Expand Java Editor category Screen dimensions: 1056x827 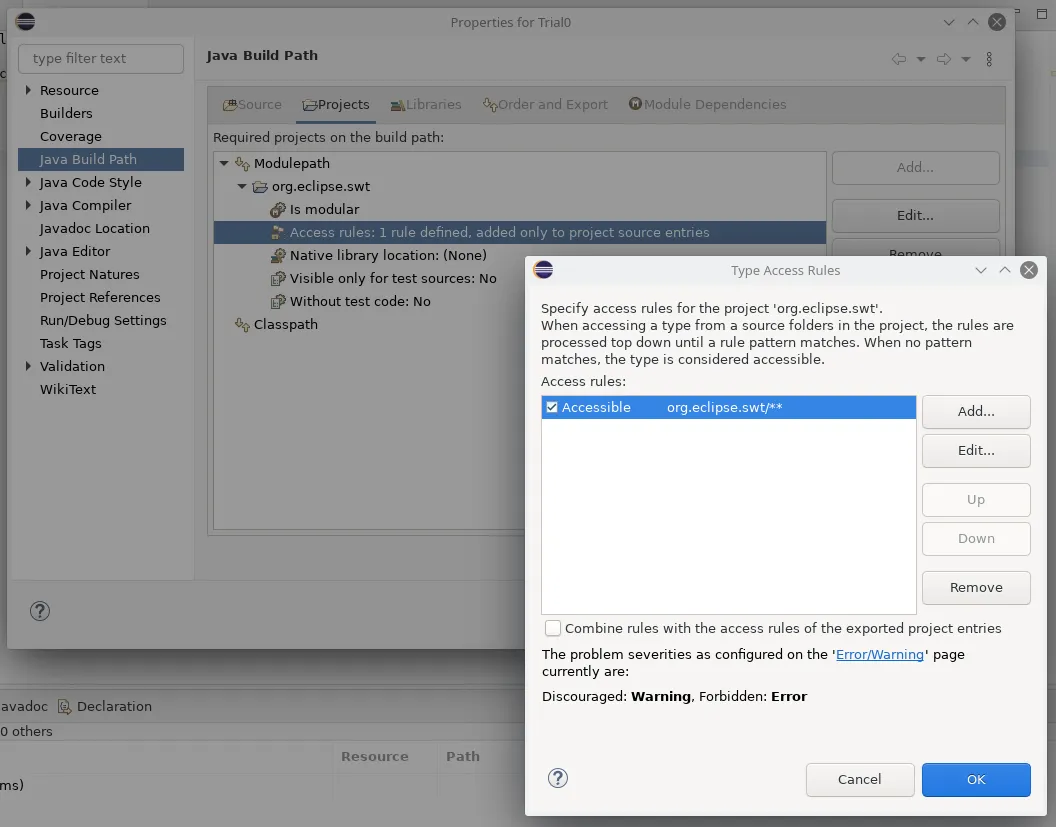click(28, 251)
